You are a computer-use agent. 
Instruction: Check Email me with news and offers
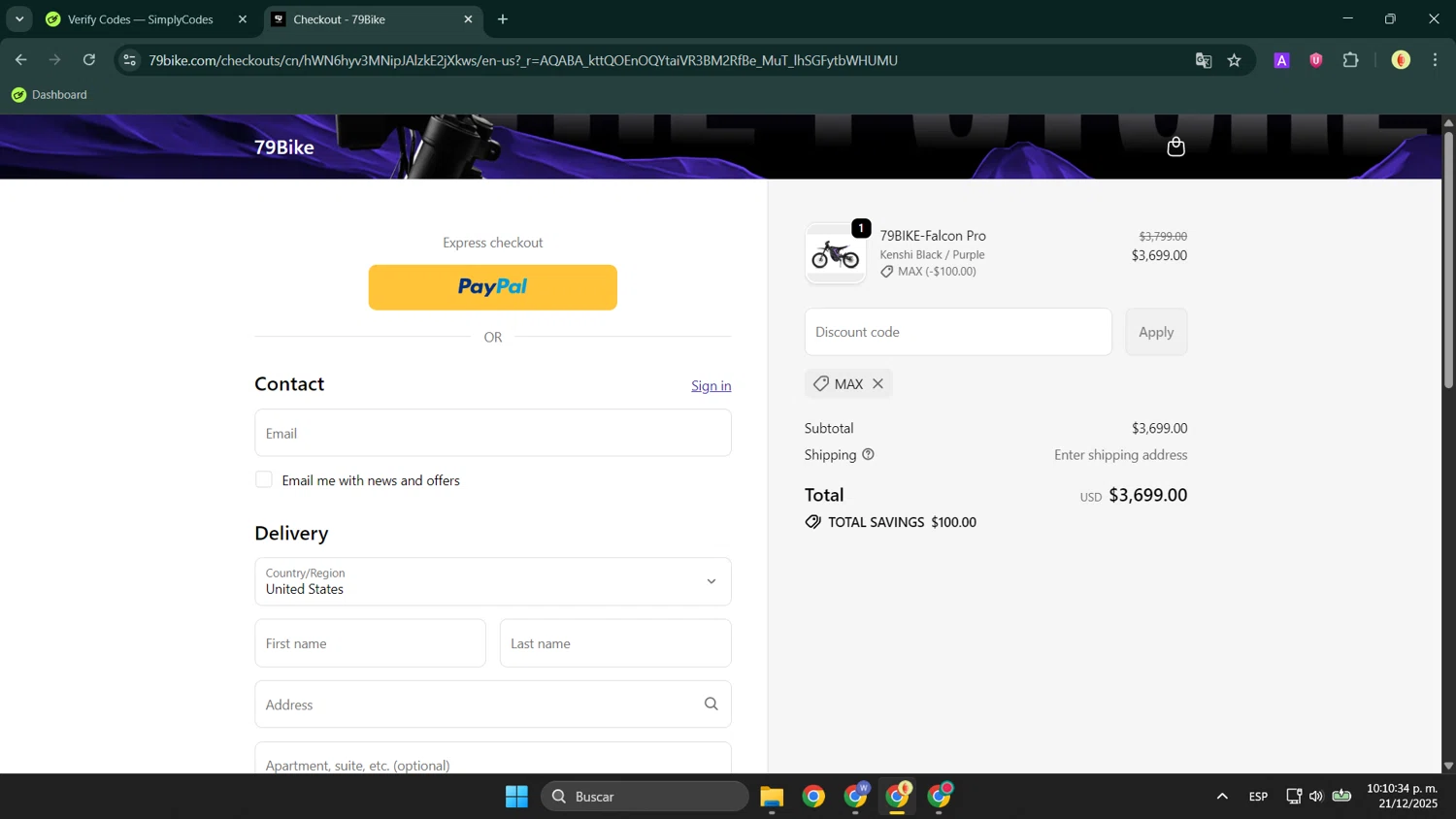click(x=263, y=479)
